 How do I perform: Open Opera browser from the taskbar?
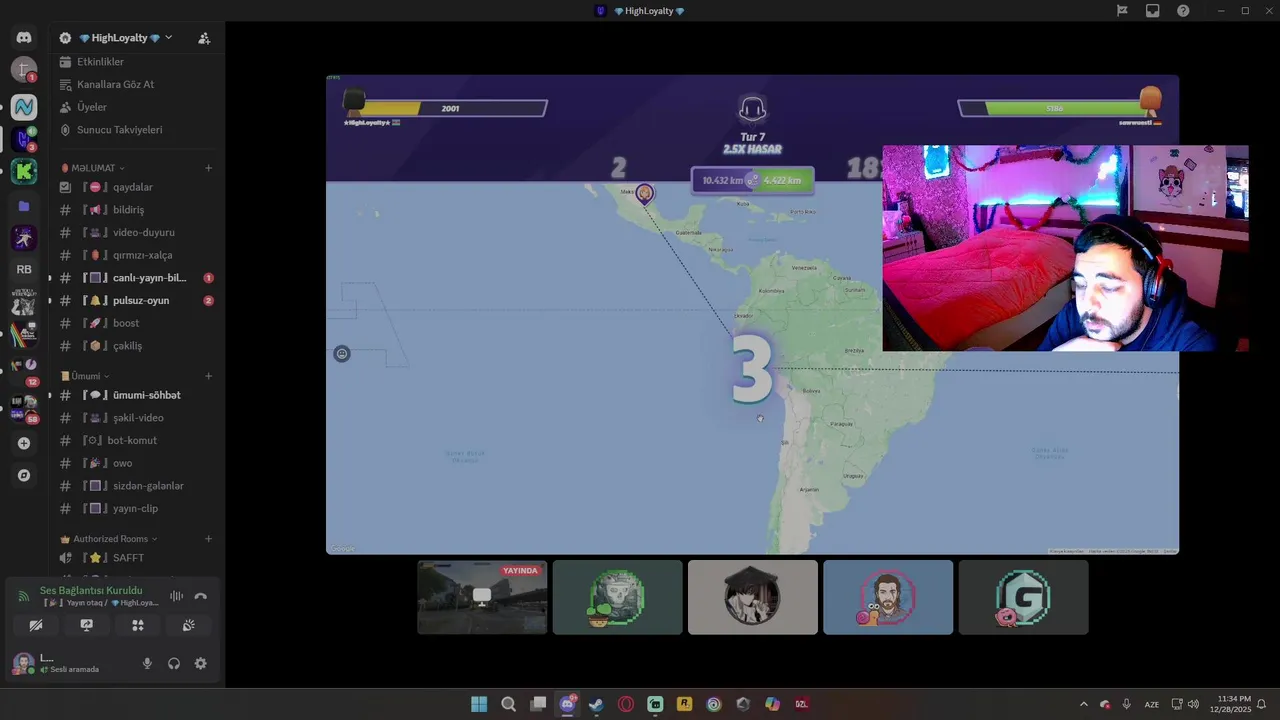(626, 704)
